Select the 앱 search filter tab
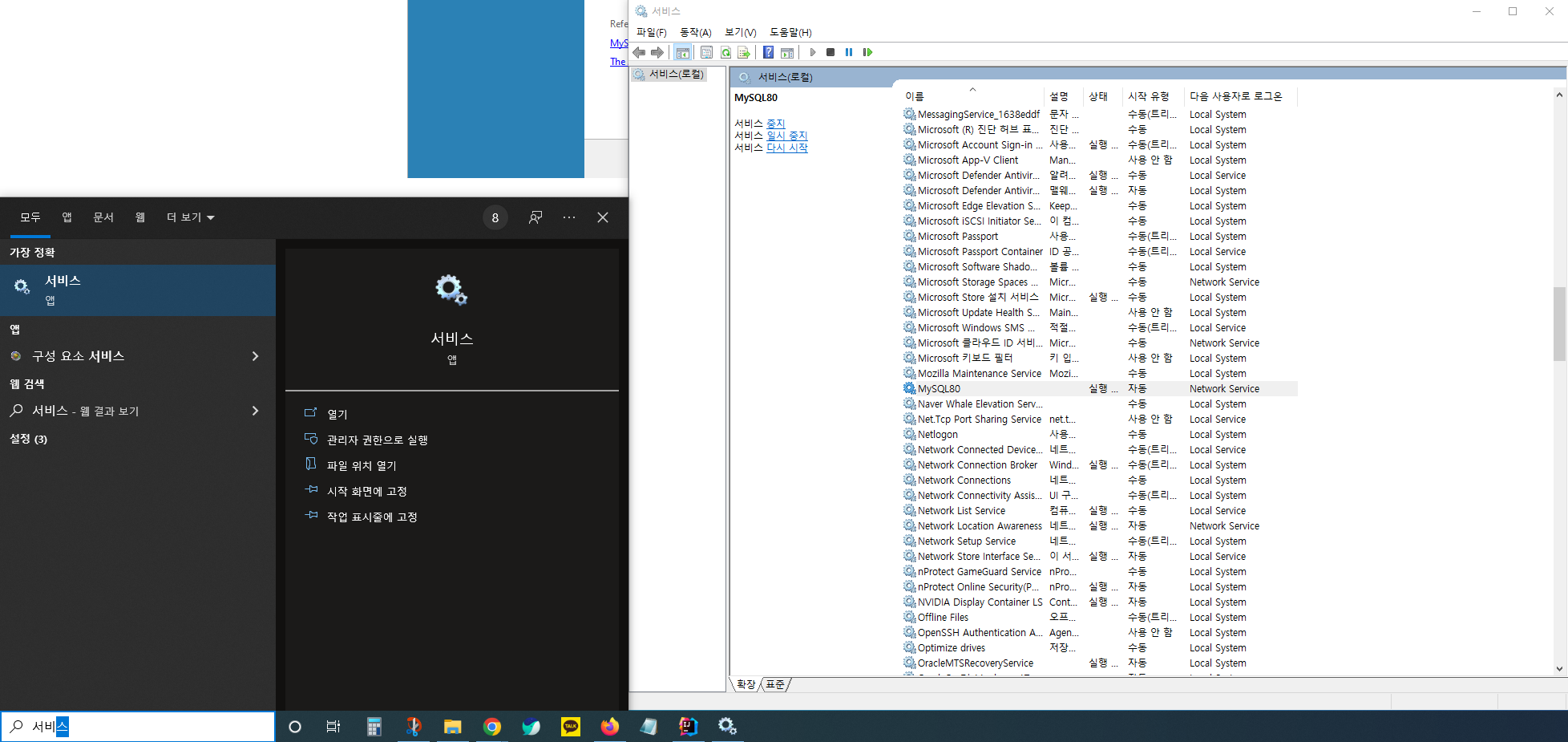The width and height of the screenshot is (1568, 742). pyautogui.click(x=67, y=217)
